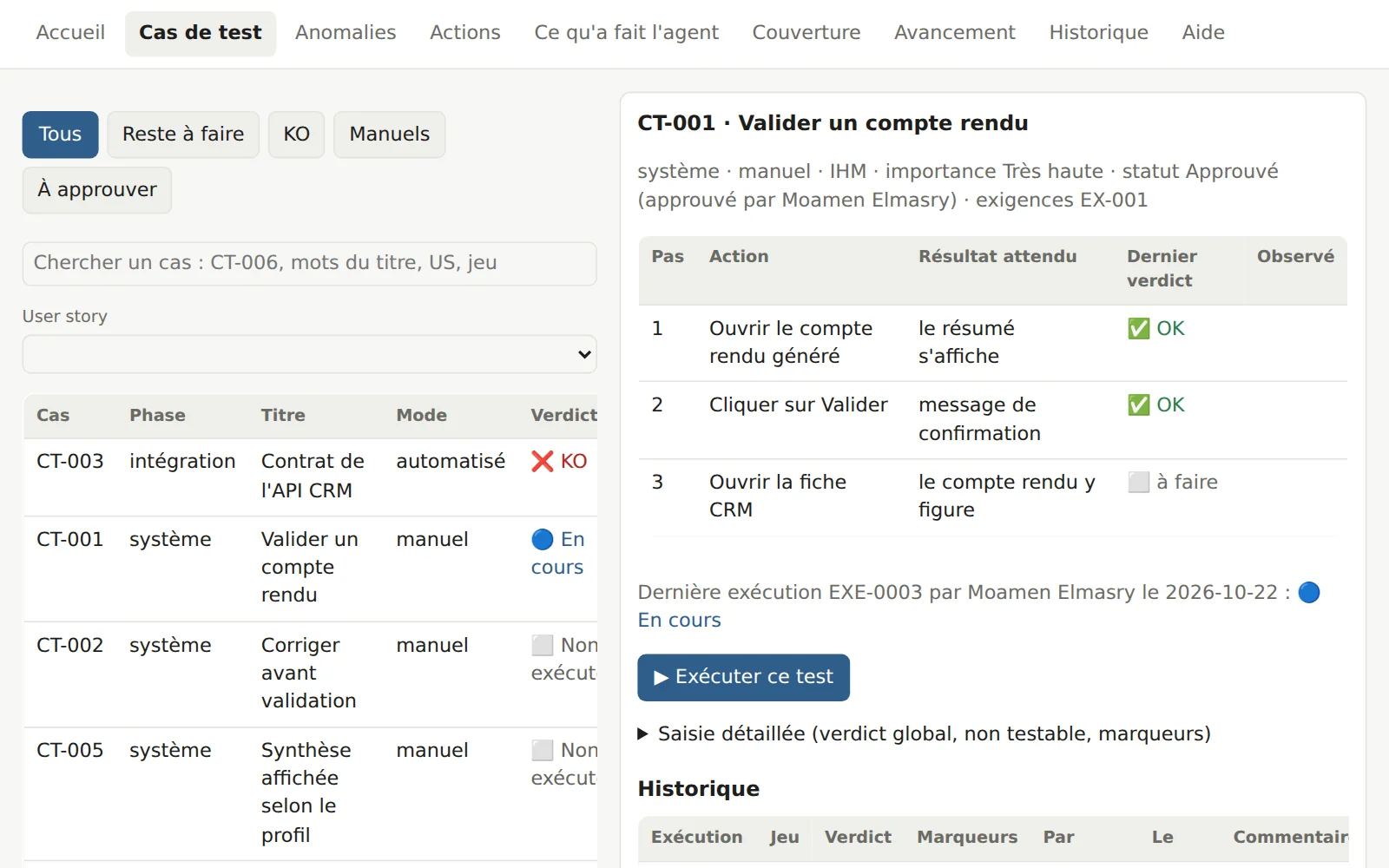Filter by Reste à faire
Screen dimensions: 1389x868
pos(183,135)
